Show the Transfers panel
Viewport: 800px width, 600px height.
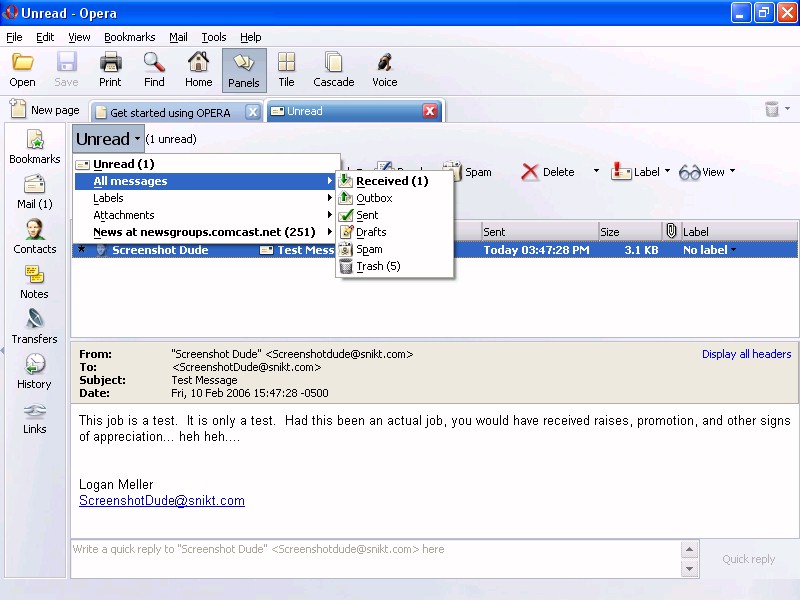[x=34, y=326]
